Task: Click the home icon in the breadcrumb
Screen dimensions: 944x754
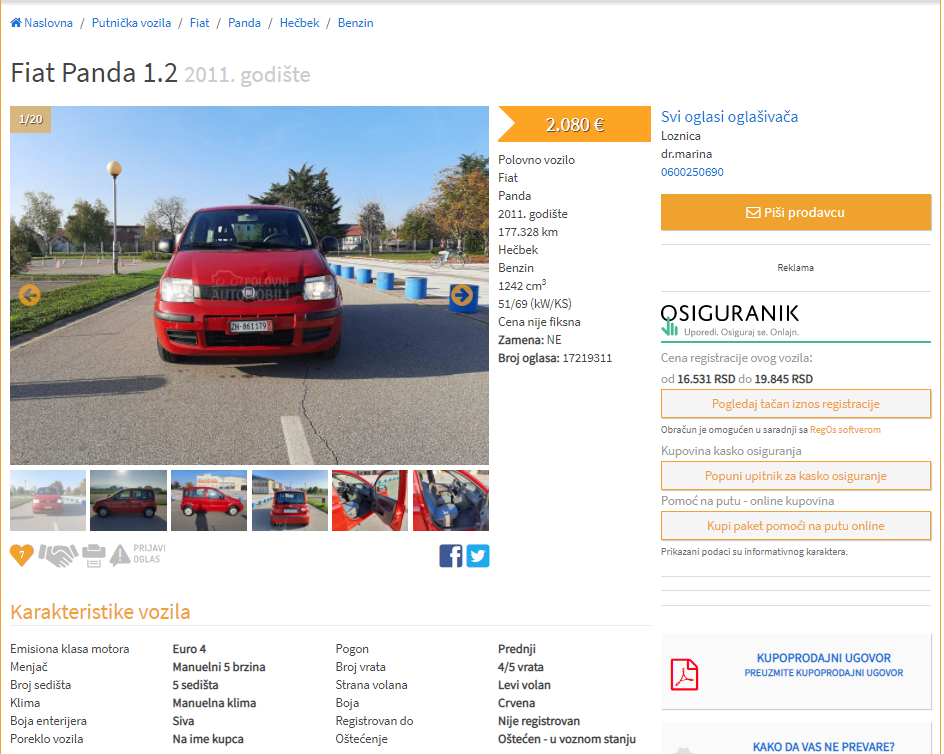Action: pyautogui.click(x=16, y=23)
